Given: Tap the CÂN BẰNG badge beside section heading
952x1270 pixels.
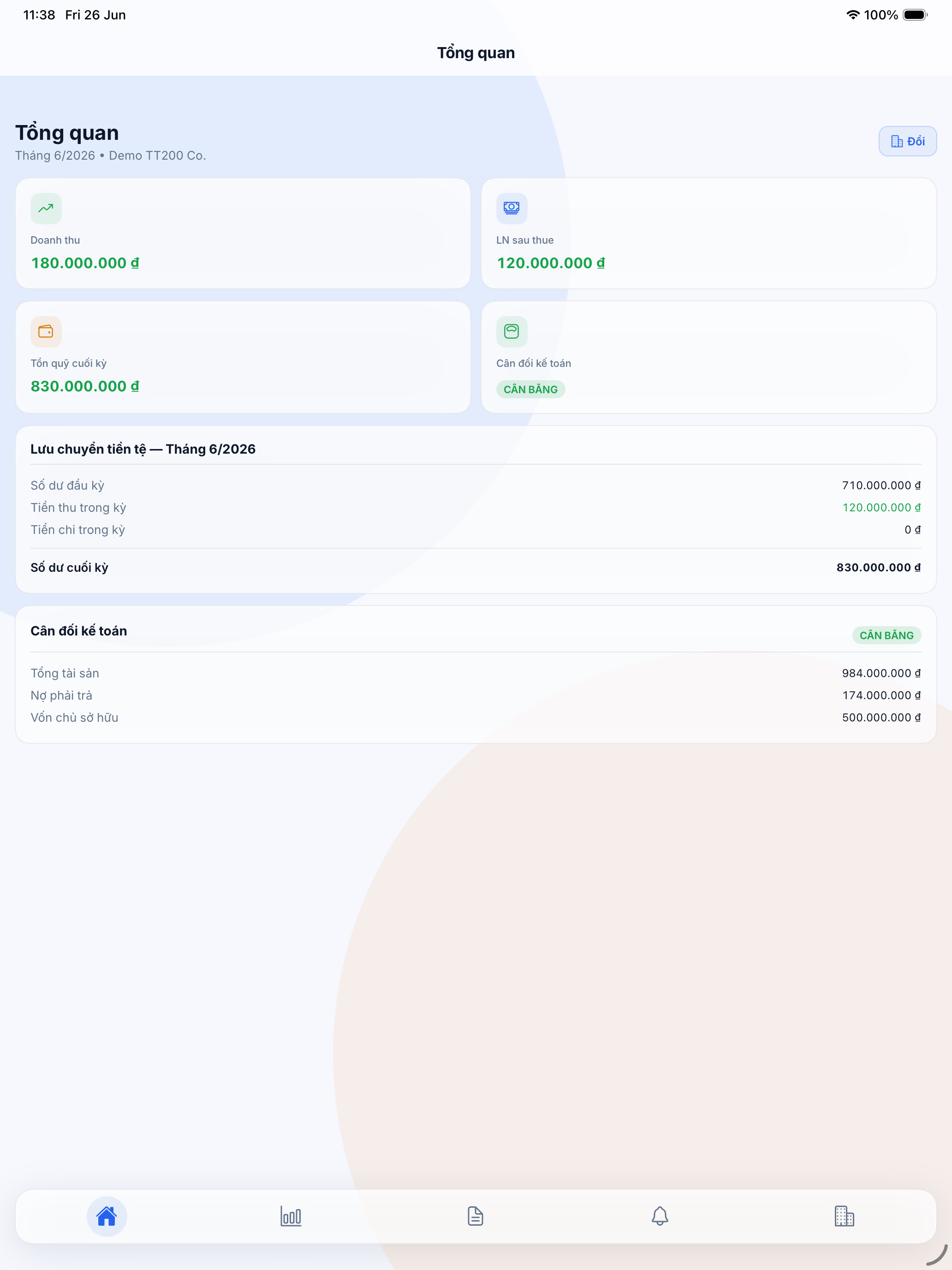Looking at the screenshot, I should click(x=887, y=635).
